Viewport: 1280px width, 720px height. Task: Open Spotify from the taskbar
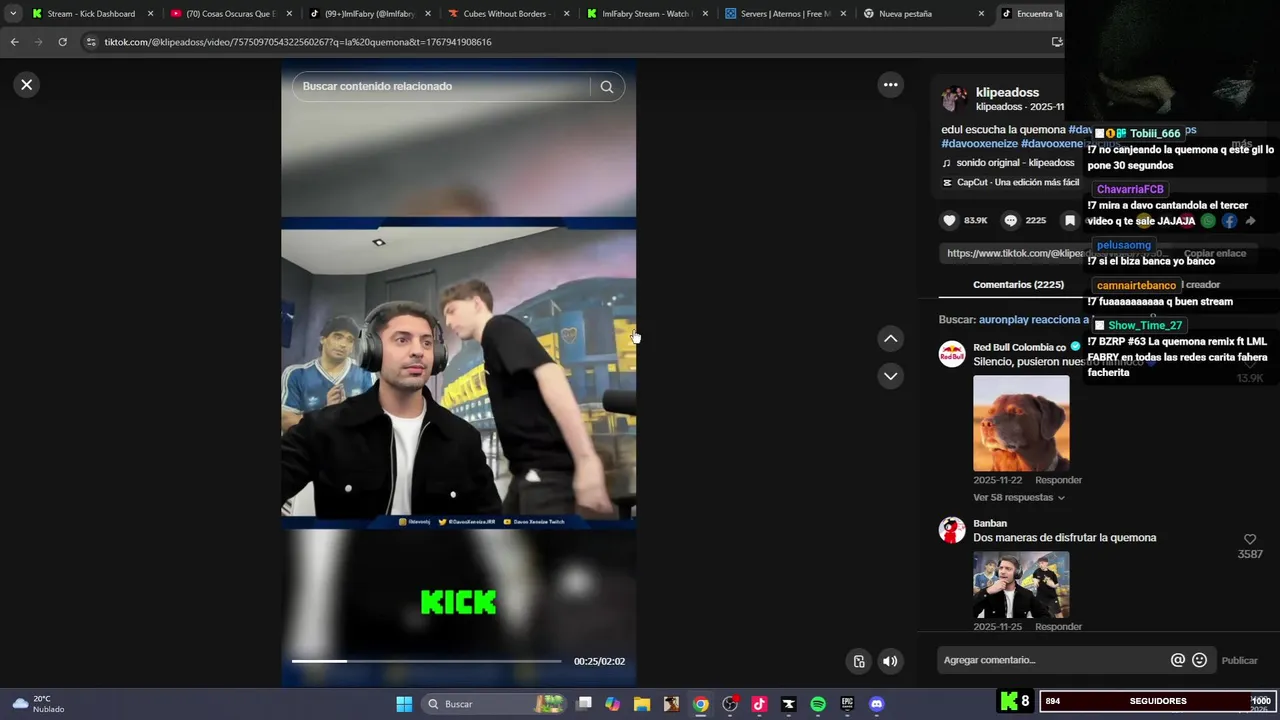(818, 704)
